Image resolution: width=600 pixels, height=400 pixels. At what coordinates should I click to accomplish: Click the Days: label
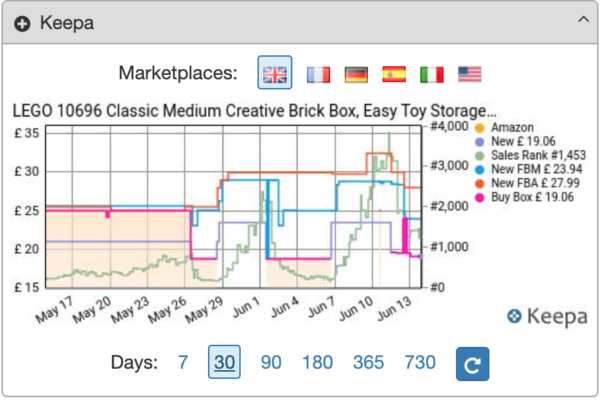[134, 362]
